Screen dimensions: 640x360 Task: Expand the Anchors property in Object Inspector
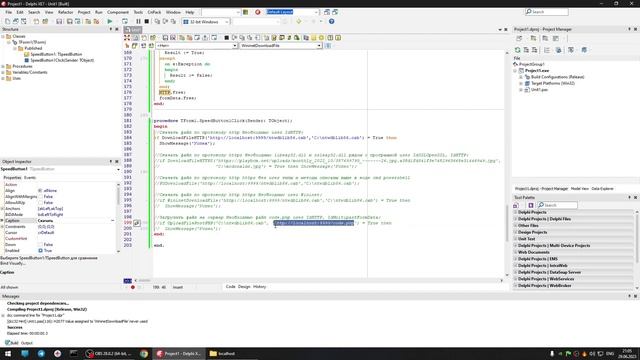pos(2,209)
